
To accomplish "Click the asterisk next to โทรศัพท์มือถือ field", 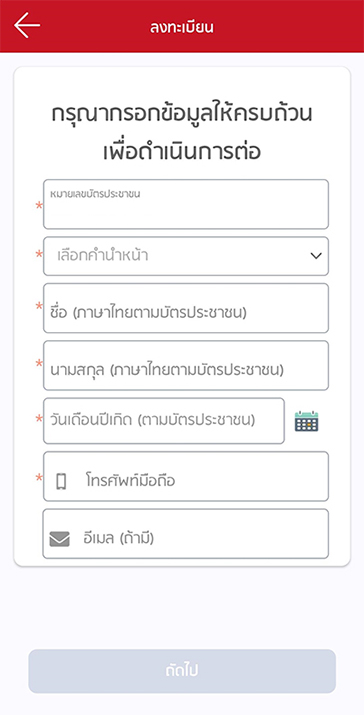I will pos(40,478).
